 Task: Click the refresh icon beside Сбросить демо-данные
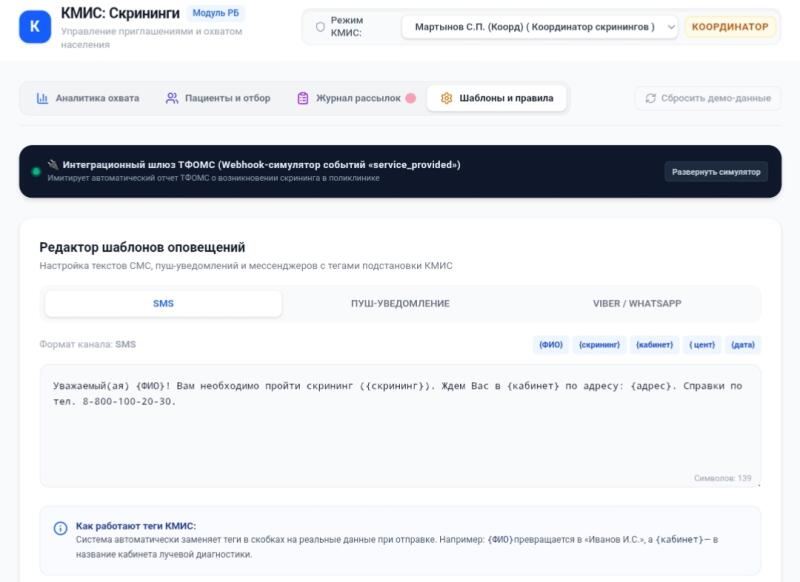point(651,98)
